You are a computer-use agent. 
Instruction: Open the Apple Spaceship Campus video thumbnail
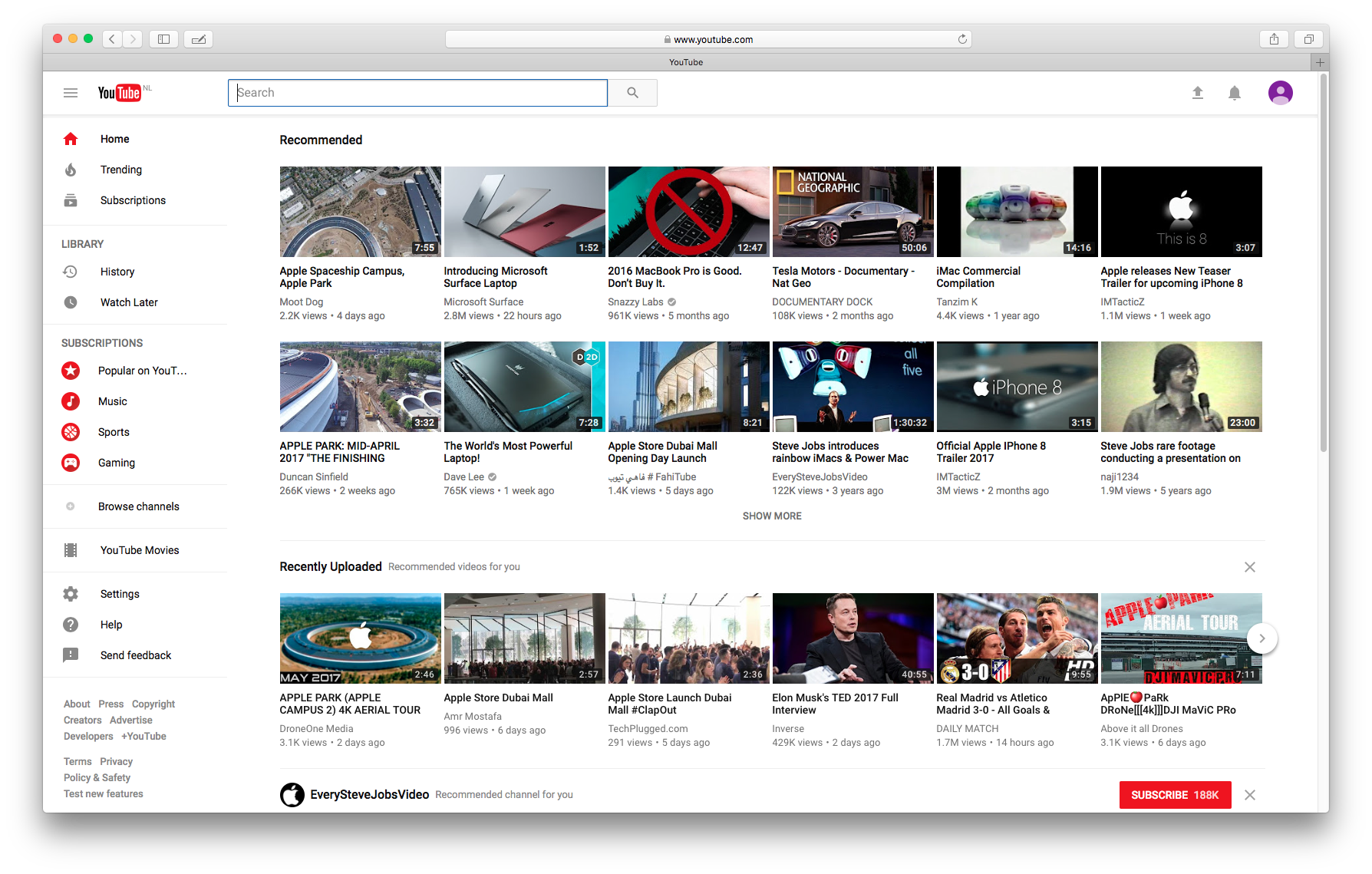click(x=360, y=212)
